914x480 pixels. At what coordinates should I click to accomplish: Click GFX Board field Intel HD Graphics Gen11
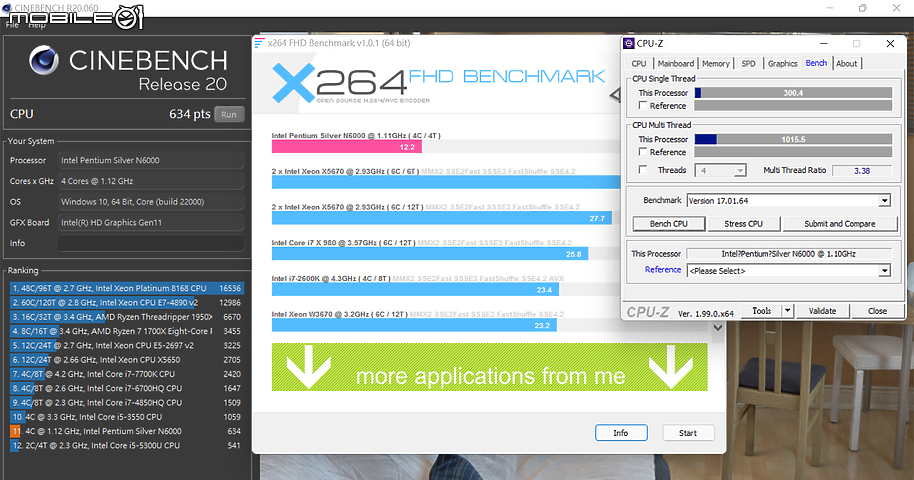[150, 222]
